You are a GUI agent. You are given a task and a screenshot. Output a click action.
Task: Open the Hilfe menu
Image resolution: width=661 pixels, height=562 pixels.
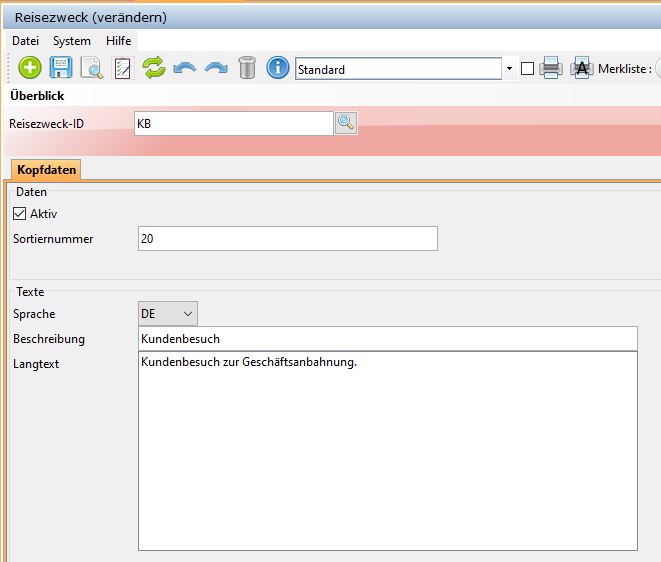click(118, 41)
